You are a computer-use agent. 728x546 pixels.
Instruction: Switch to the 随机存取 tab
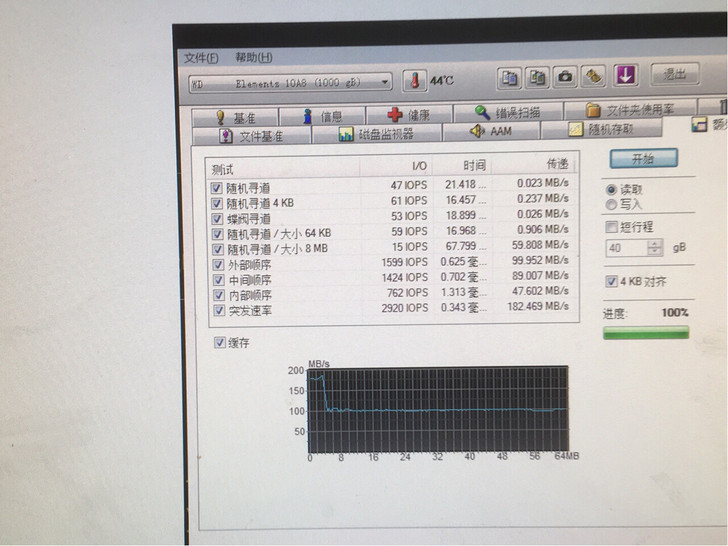pos(602,129)
